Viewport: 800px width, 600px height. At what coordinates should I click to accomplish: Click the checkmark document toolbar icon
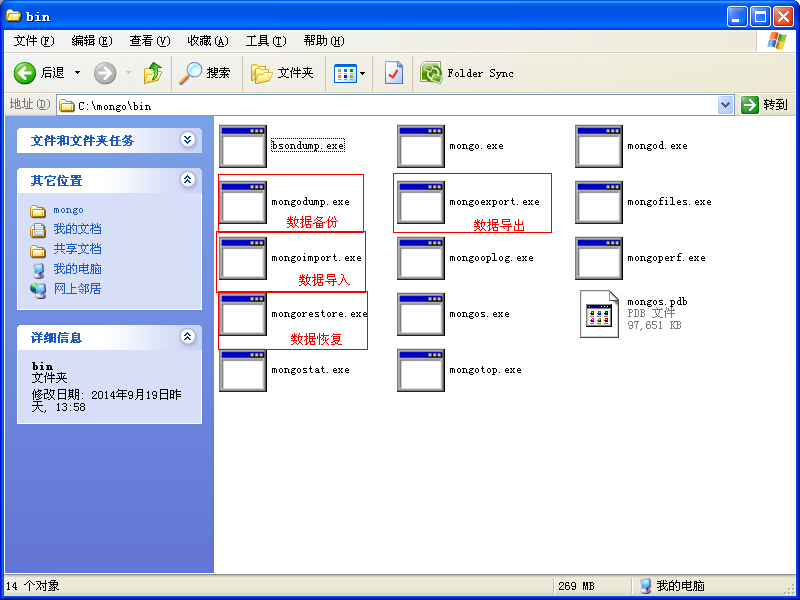393,73
